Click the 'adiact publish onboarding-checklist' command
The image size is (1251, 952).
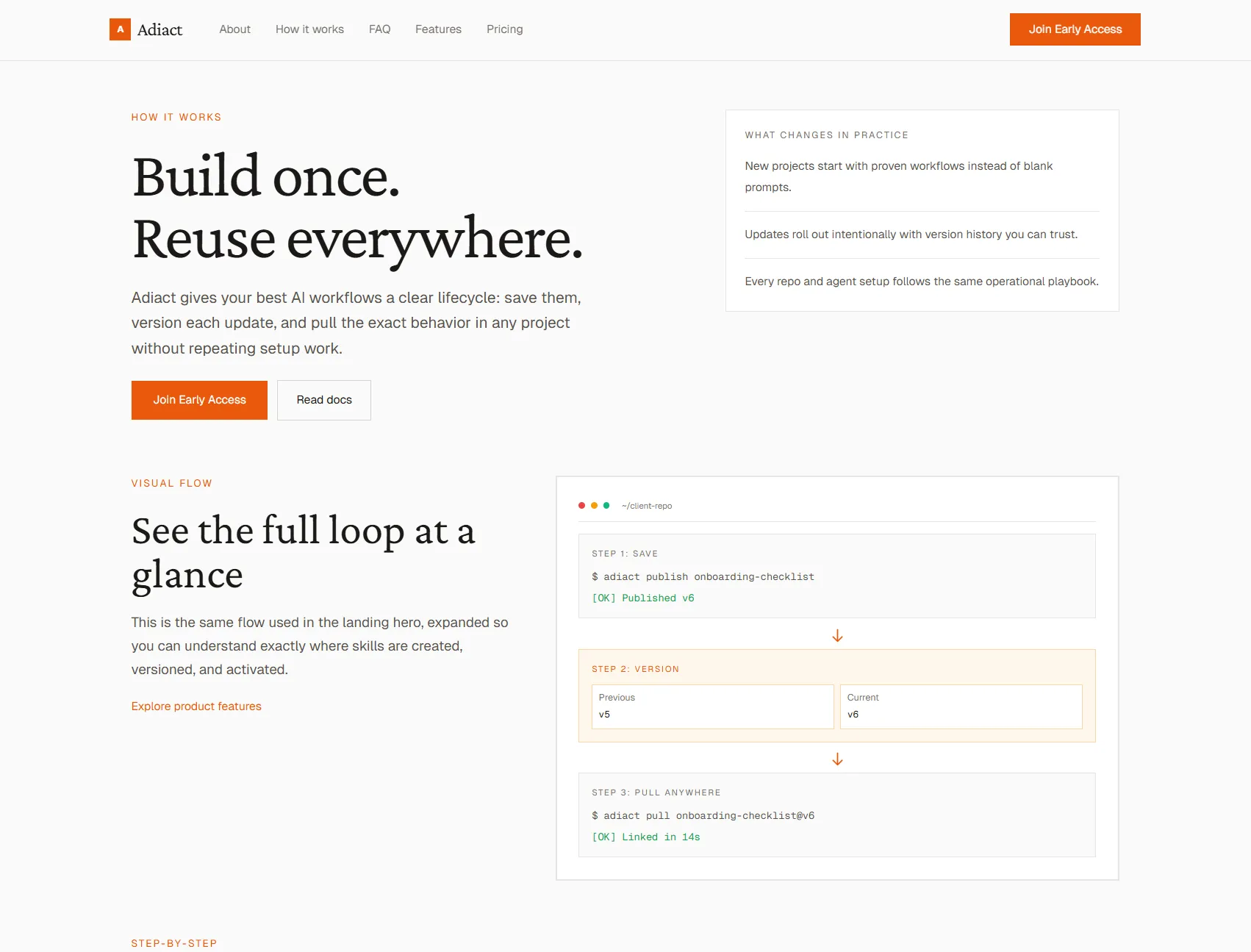703,577
